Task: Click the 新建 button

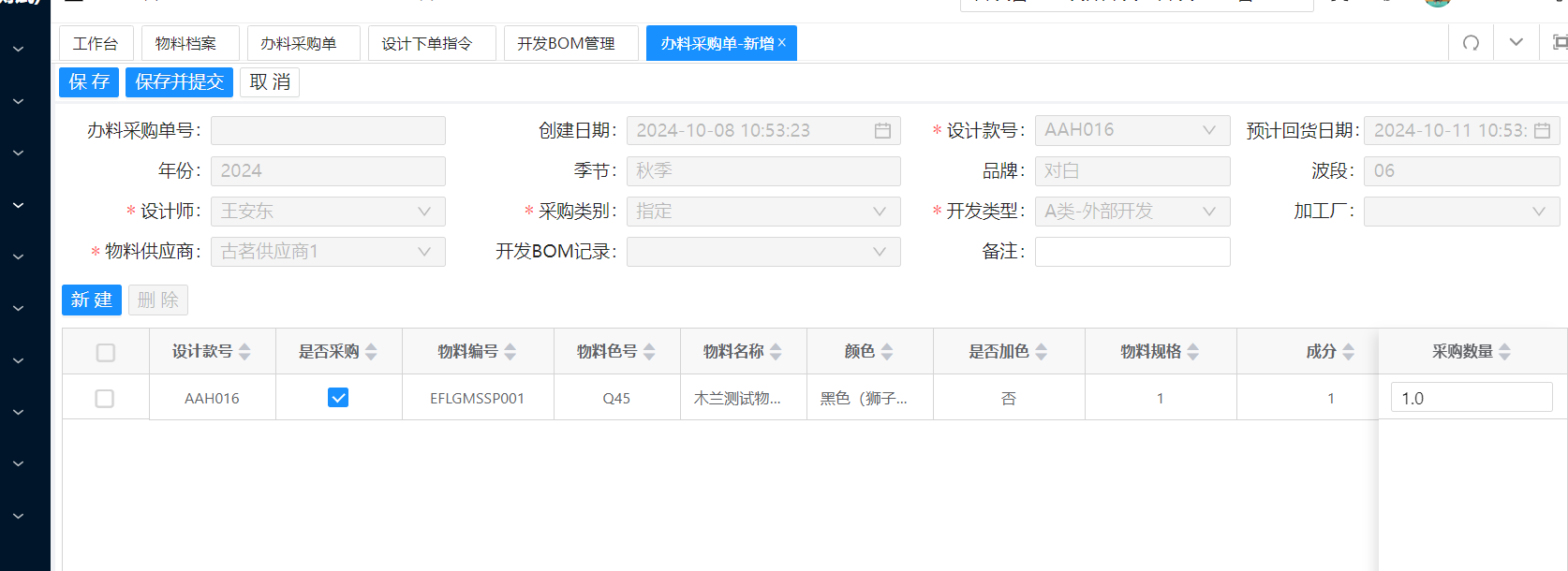Action: [92, 300]
